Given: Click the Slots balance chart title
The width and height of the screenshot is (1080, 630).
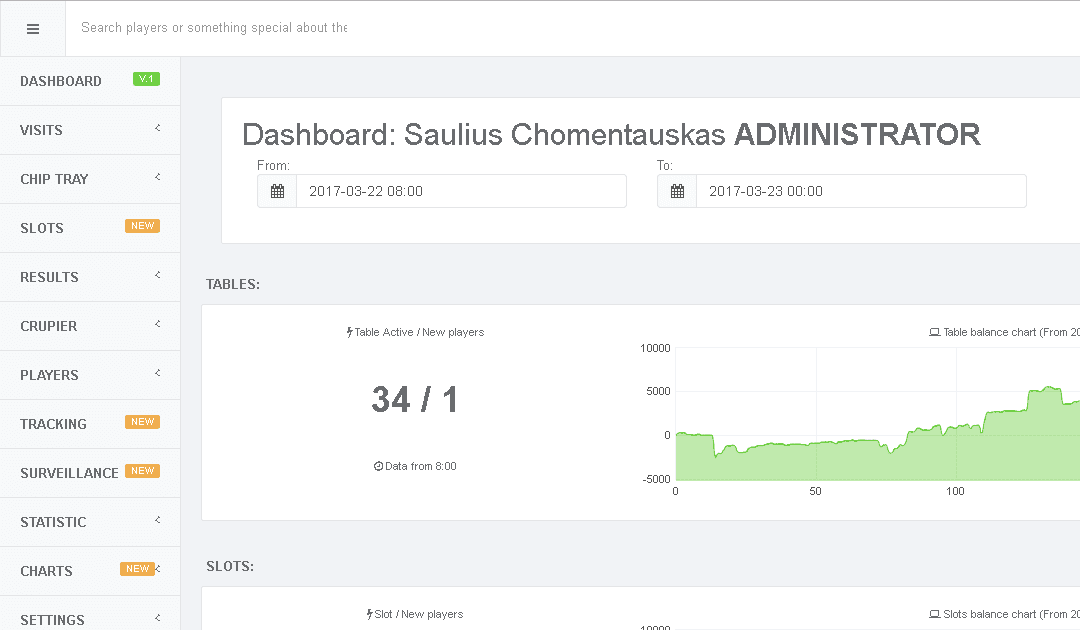Looking at the screenshot, I should (x=1011, y=614).
